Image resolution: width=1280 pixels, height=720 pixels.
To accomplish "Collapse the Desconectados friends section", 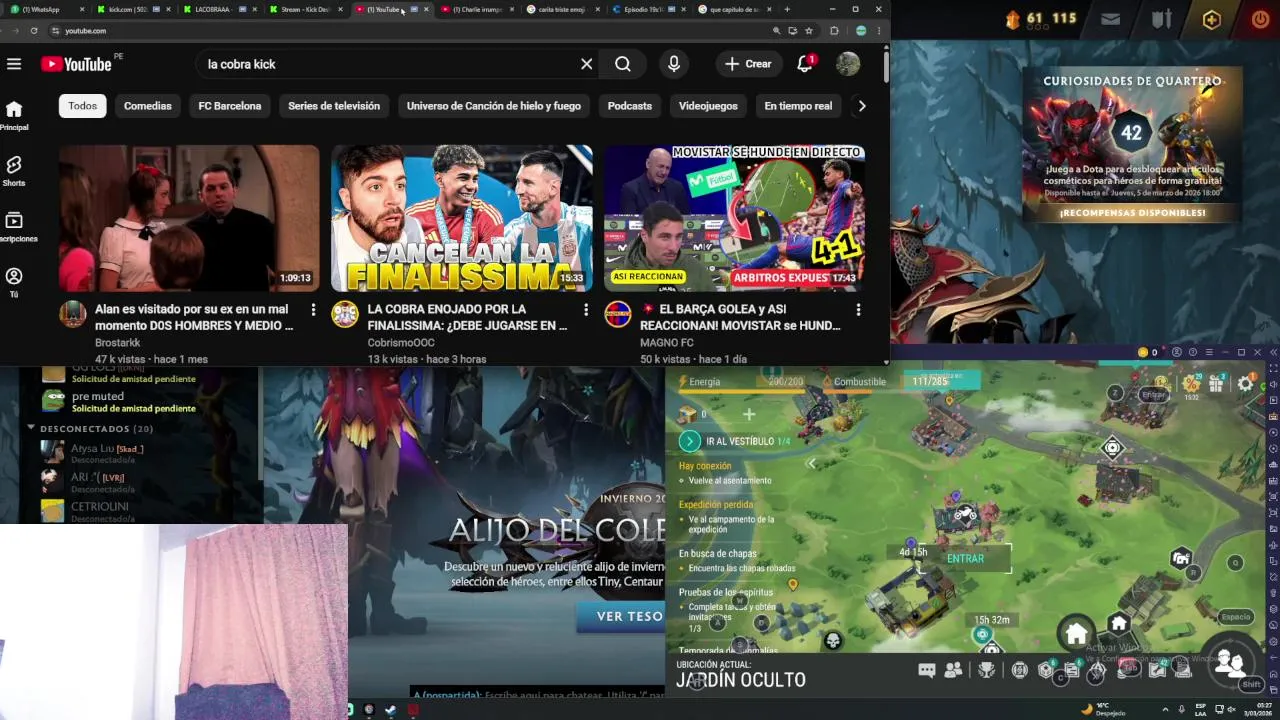I will [31, 428].
